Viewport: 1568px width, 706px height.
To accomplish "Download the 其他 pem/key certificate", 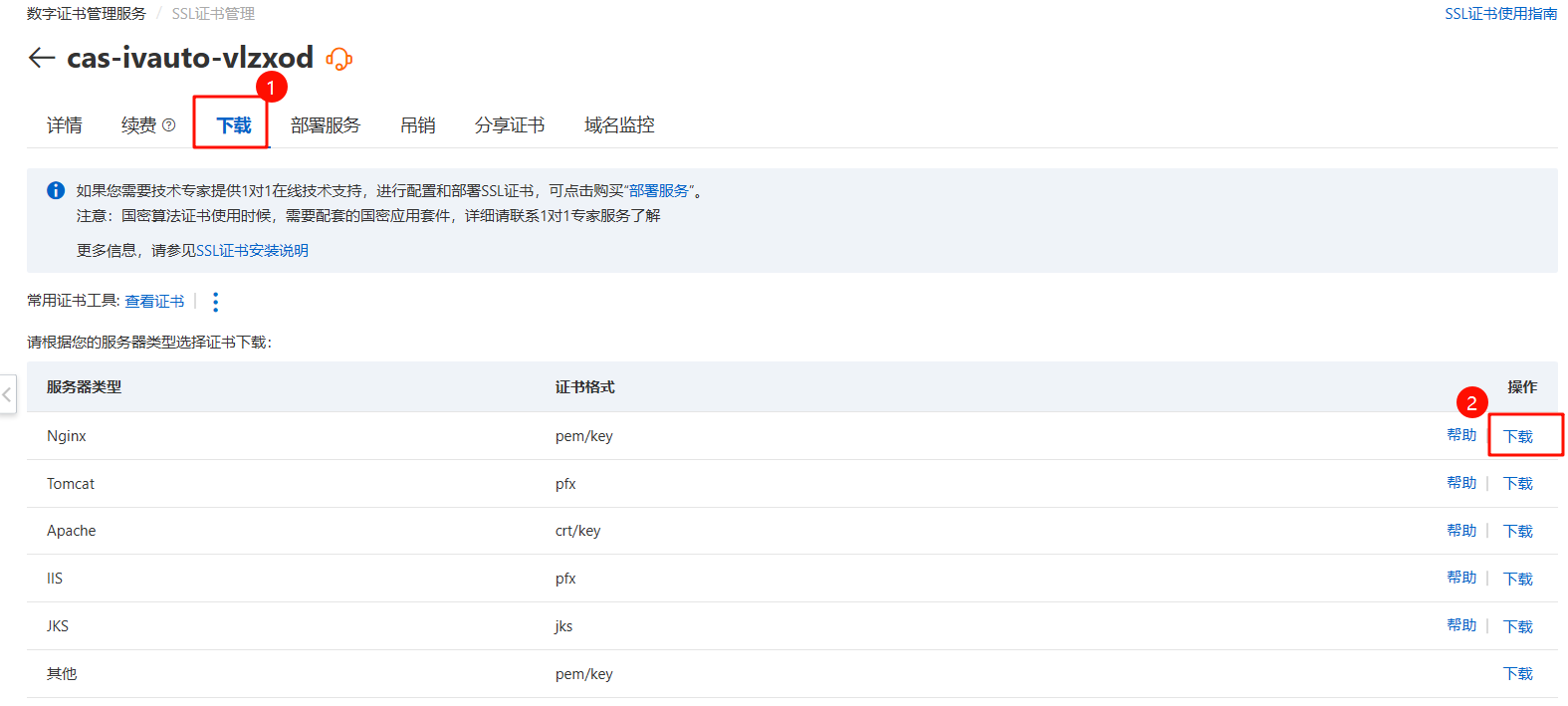I will [1518, 674].
